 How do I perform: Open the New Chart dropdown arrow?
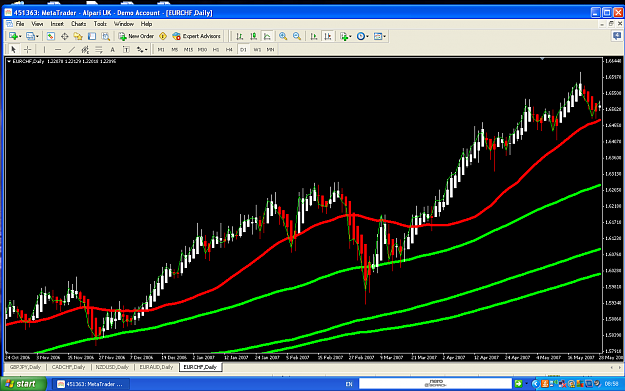click(20, 36)
